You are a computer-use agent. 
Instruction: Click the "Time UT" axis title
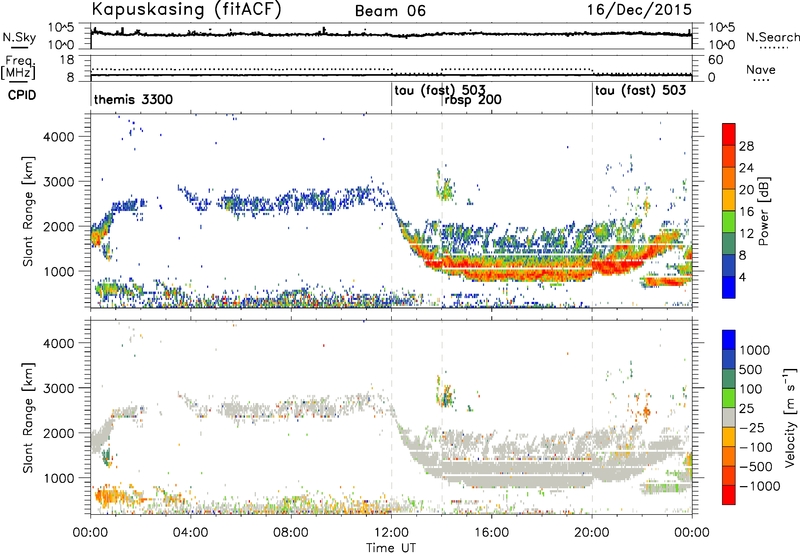click(x=391, y=548)
